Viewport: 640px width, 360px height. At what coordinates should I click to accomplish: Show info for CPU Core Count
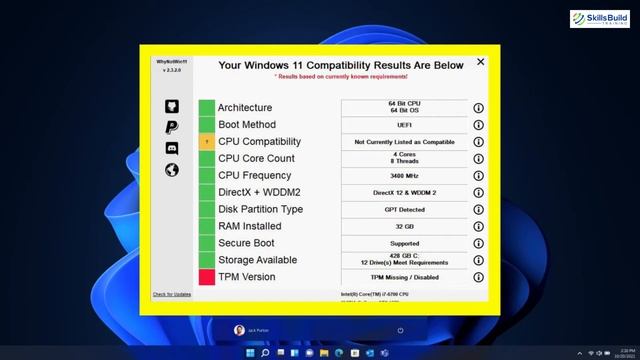pyautogui.click(x=478, y=159)
